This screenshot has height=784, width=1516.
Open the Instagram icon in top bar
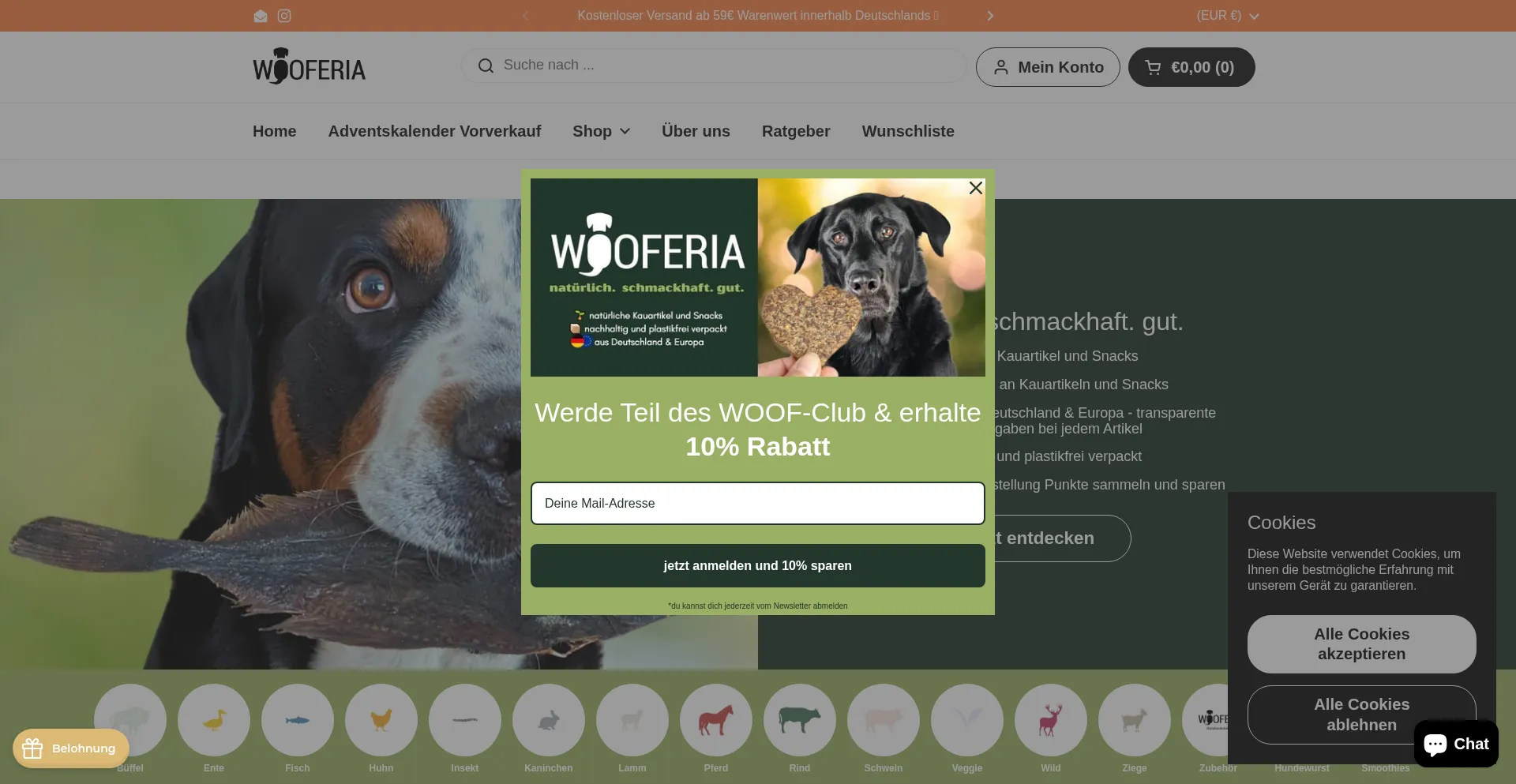[x=284, y=16]
